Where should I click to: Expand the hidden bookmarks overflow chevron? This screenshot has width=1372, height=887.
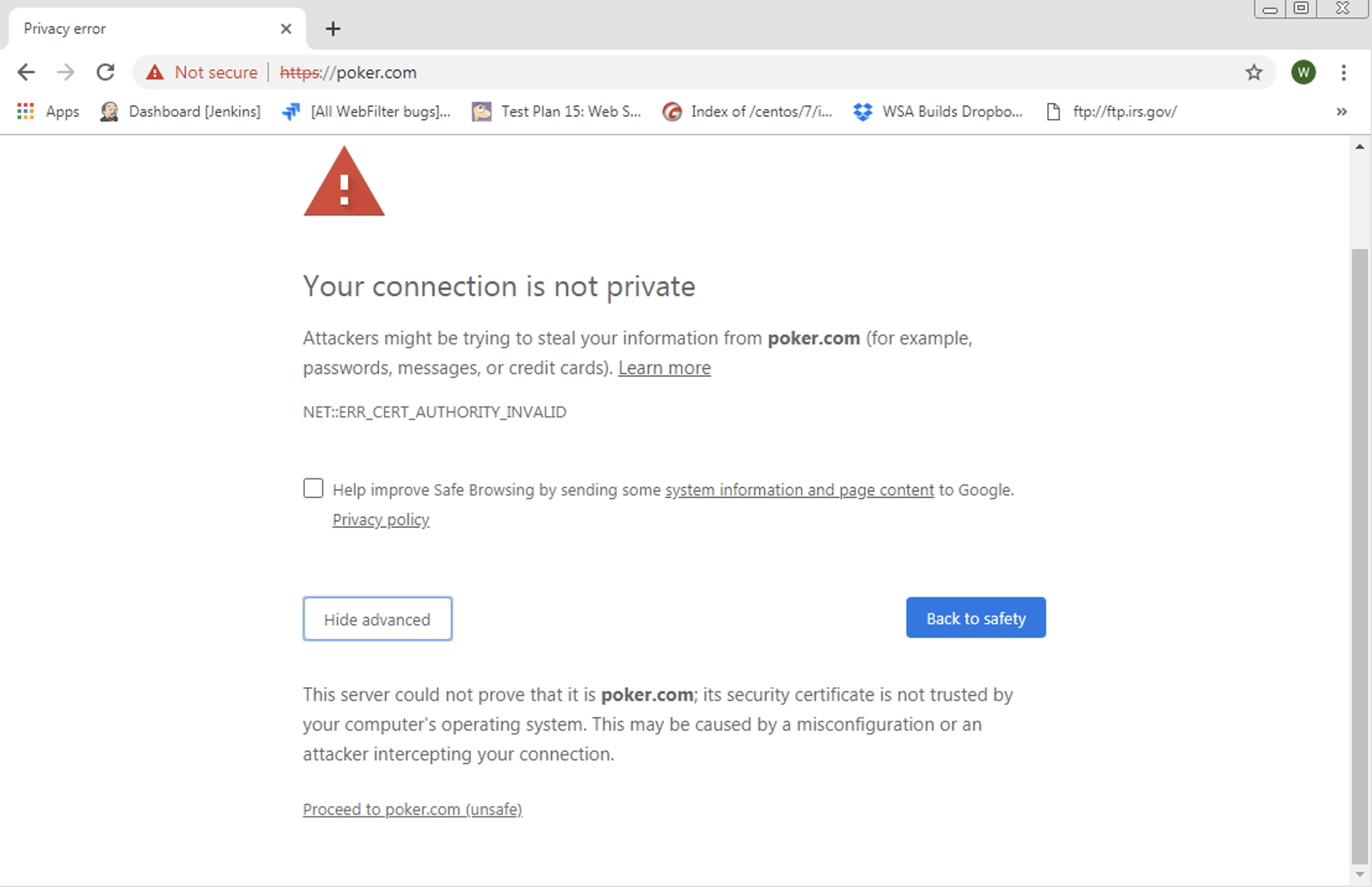coord(1341,111)
